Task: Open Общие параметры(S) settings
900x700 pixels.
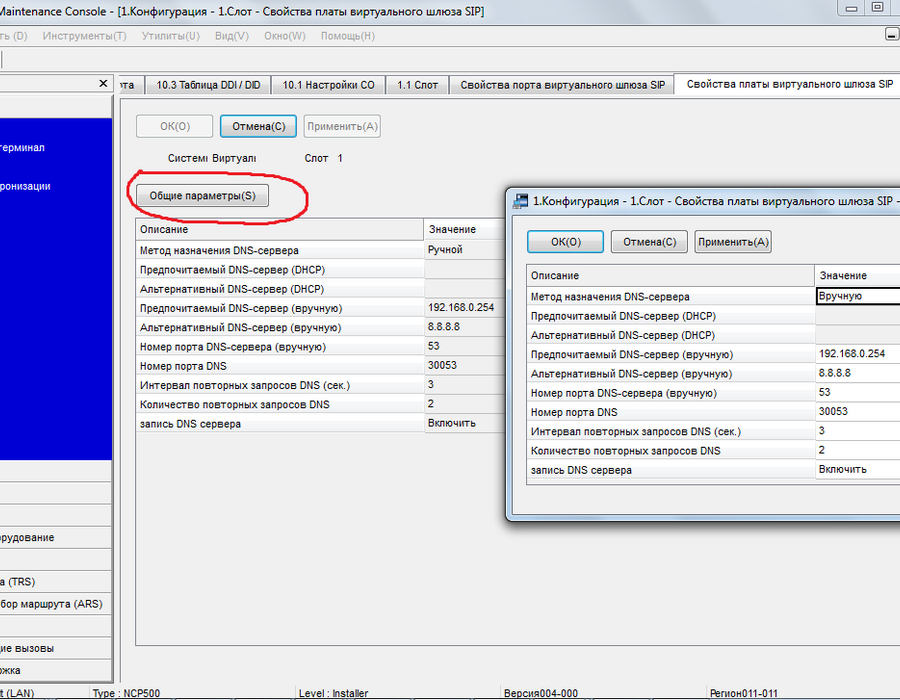Action: point(203,196)
